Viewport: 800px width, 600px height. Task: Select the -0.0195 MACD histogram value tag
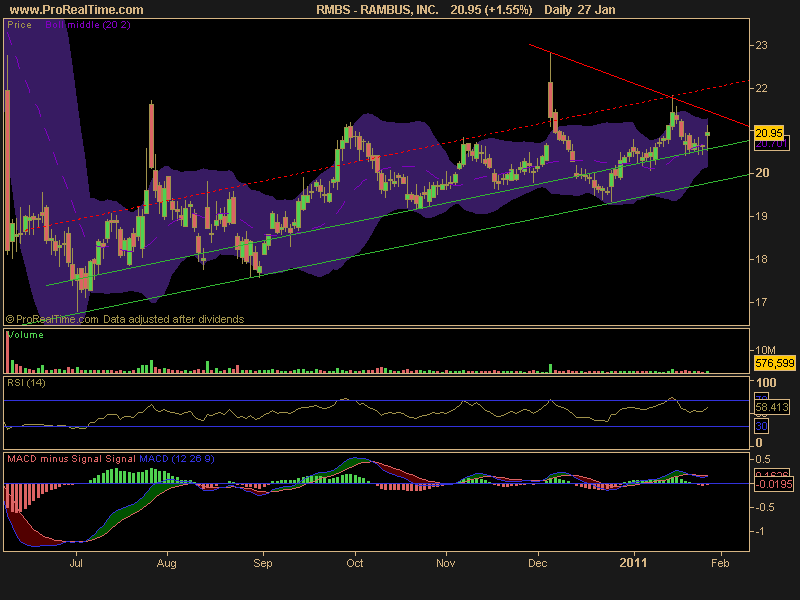(774, 484)
